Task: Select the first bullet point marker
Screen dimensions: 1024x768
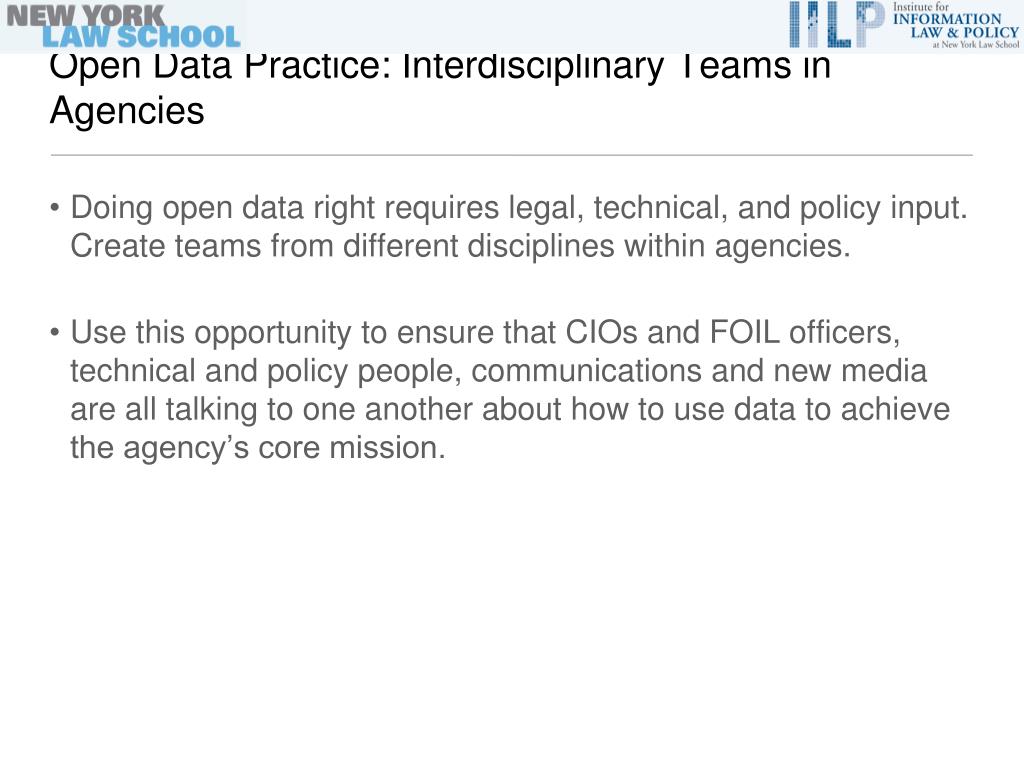Action: [55, 208]
